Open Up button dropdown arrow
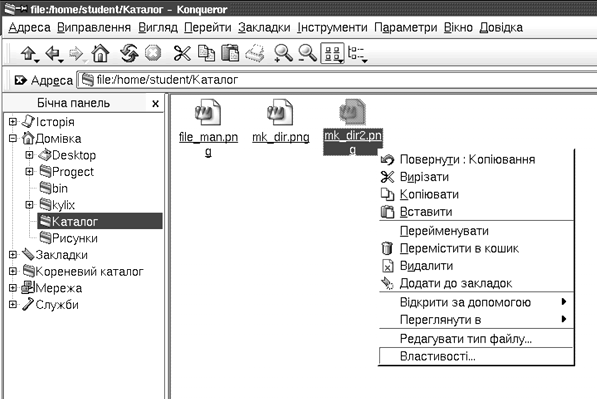 37,61
